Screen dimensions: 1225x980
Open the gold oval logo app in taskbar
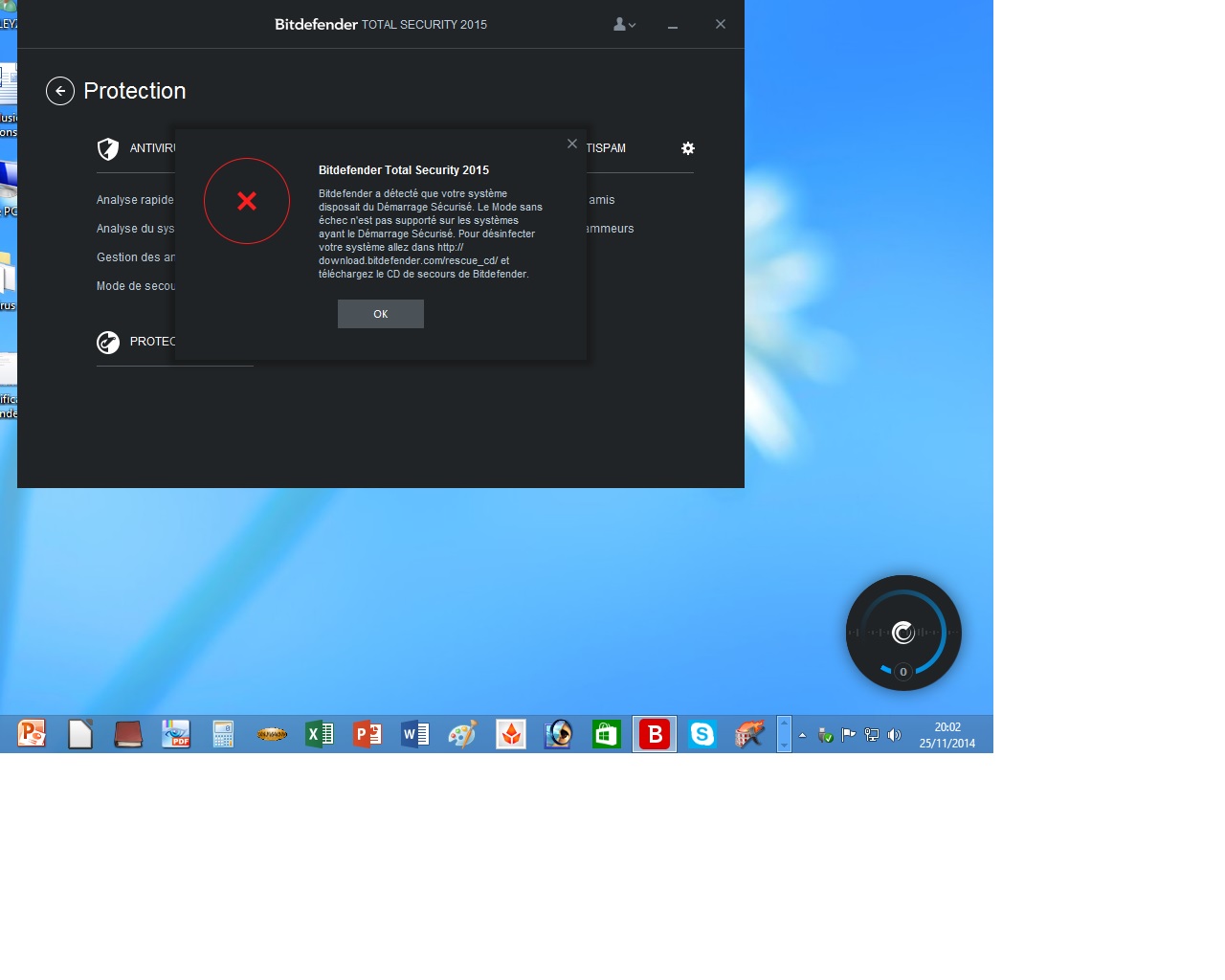[272, 734]
